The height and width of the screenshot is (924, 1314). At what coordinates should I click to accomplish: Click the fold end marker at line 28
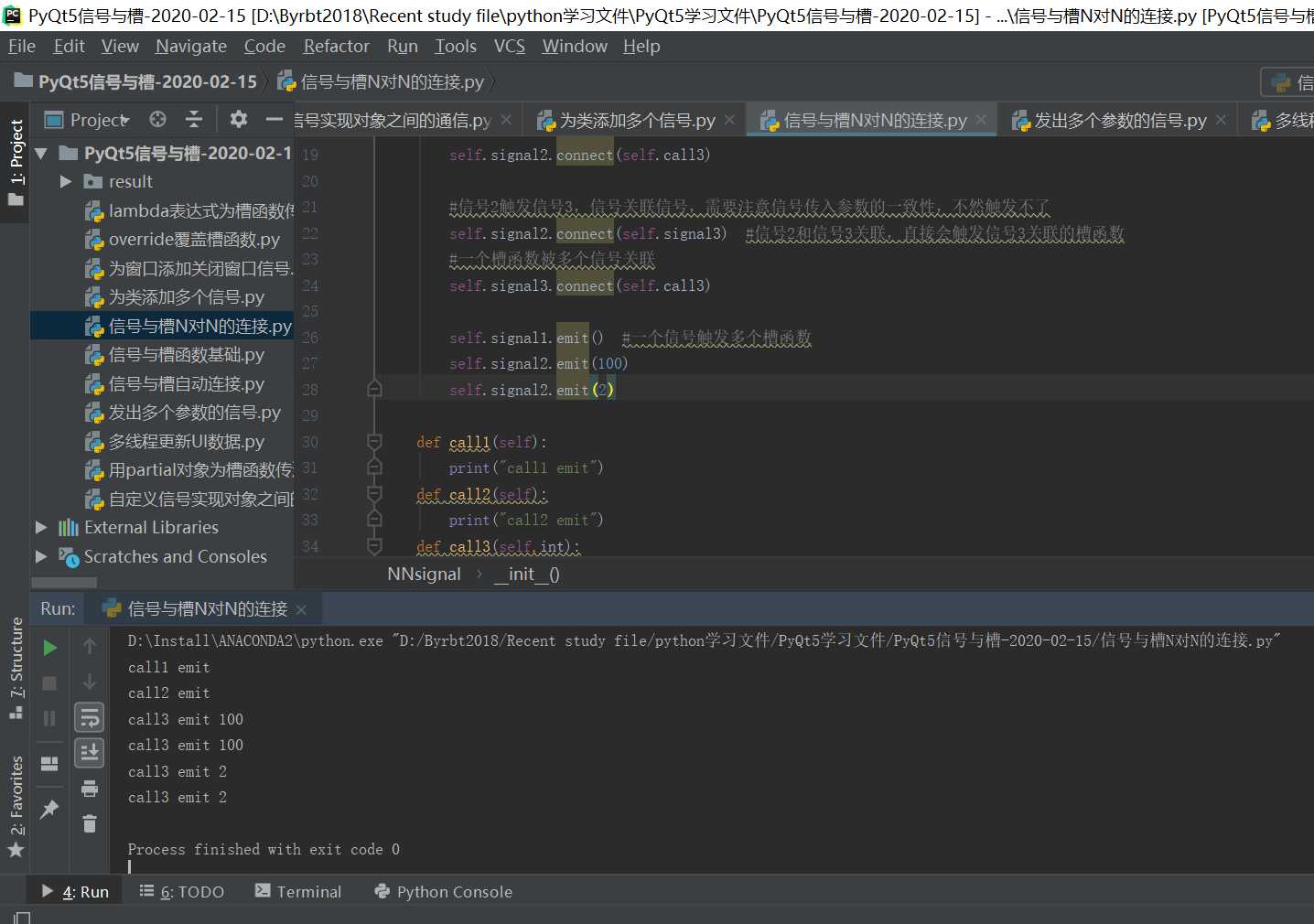coord(374,389)
